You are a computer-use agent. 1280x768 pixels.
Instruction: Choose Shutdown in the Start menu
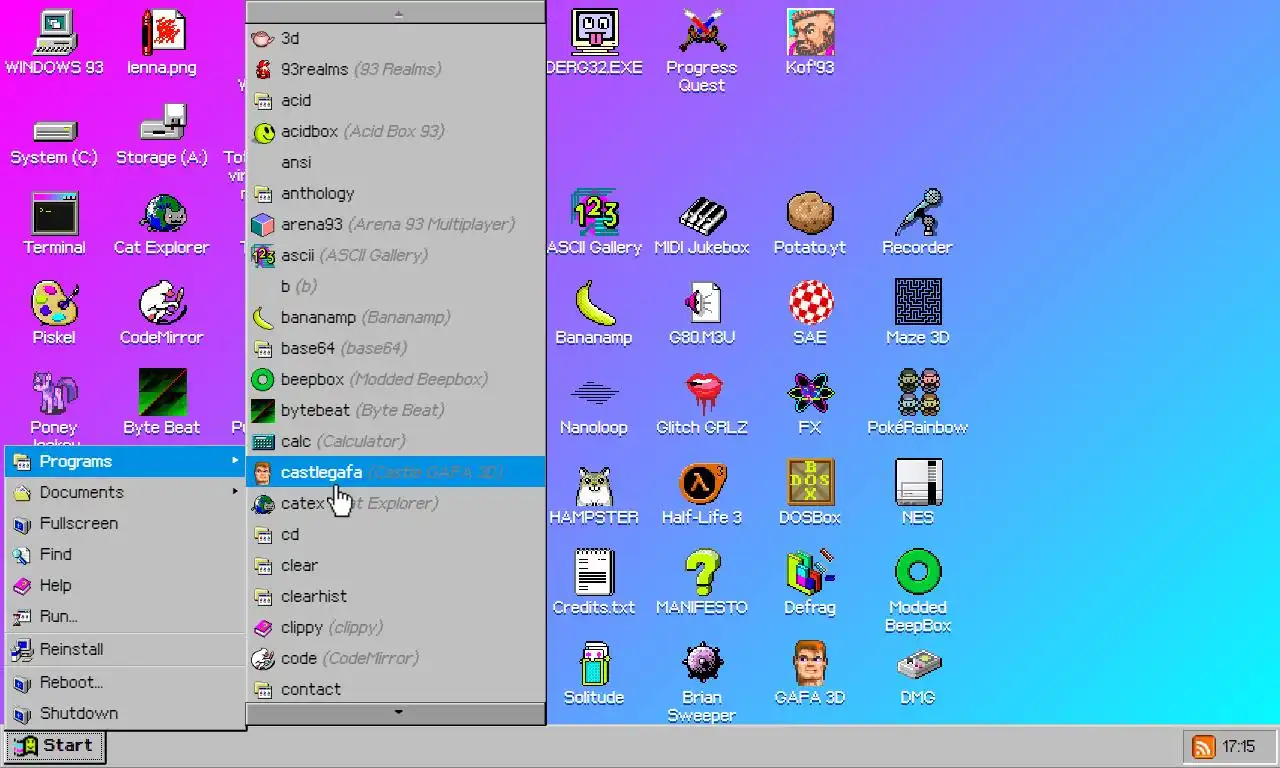click(125, 713)
